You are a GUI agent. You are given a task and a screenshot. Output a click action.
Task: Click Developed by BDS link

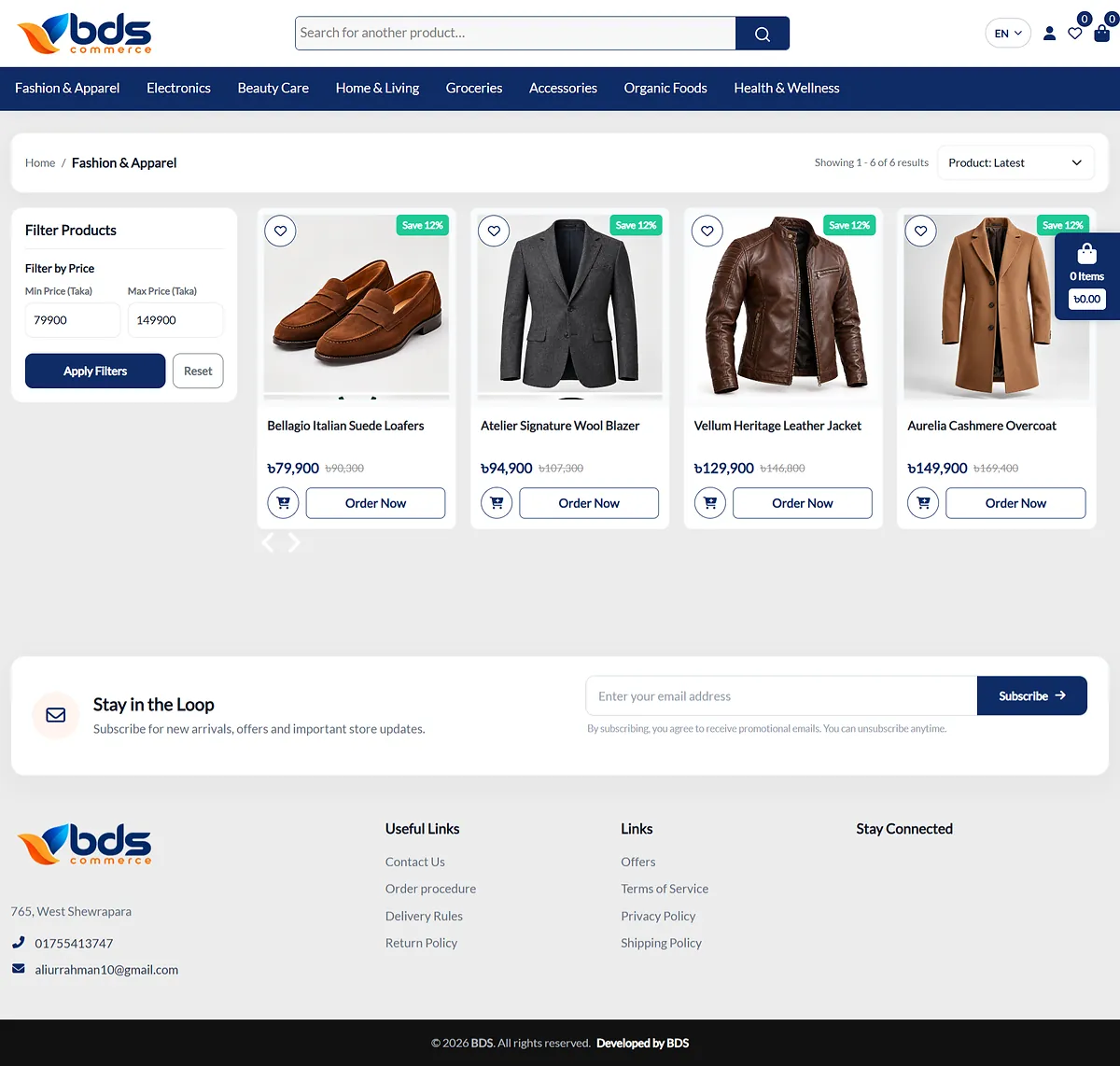[643, 1043]
